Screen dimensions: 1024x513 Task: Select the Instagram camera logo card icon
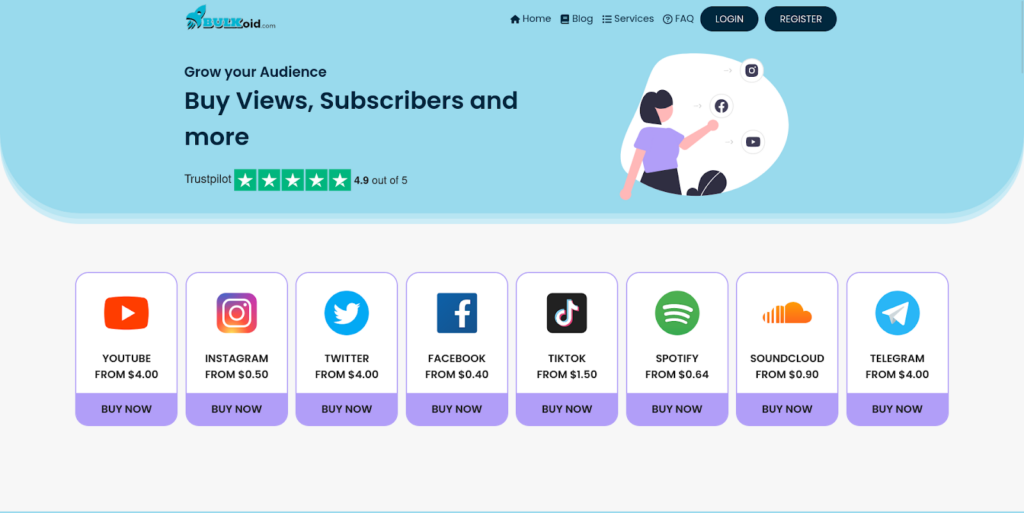[236, 313]
